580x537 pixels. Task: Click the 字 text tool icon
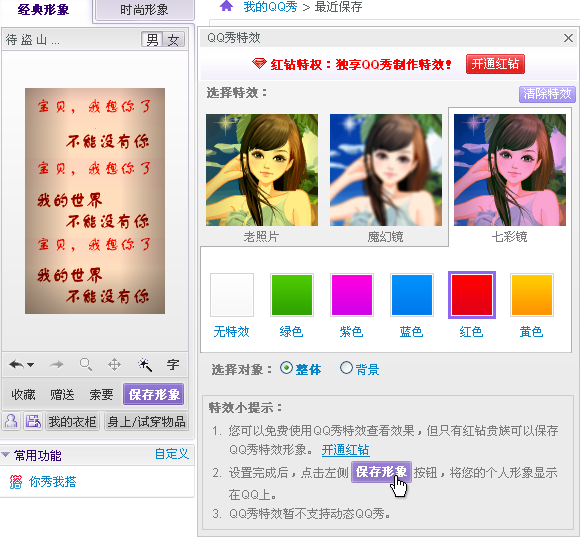(173, 365)
